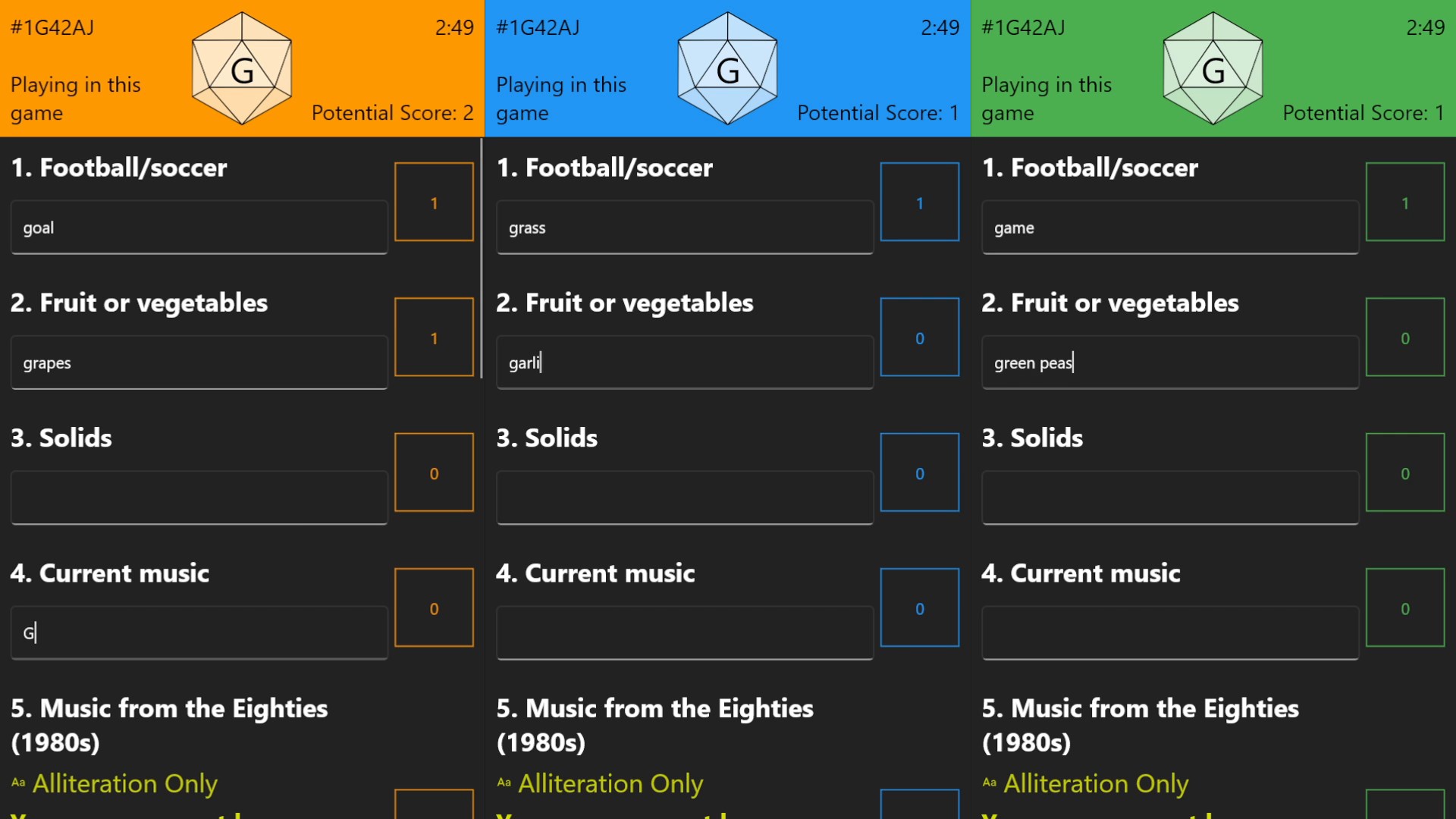Toggle green Solids score box

(1404, 472)
